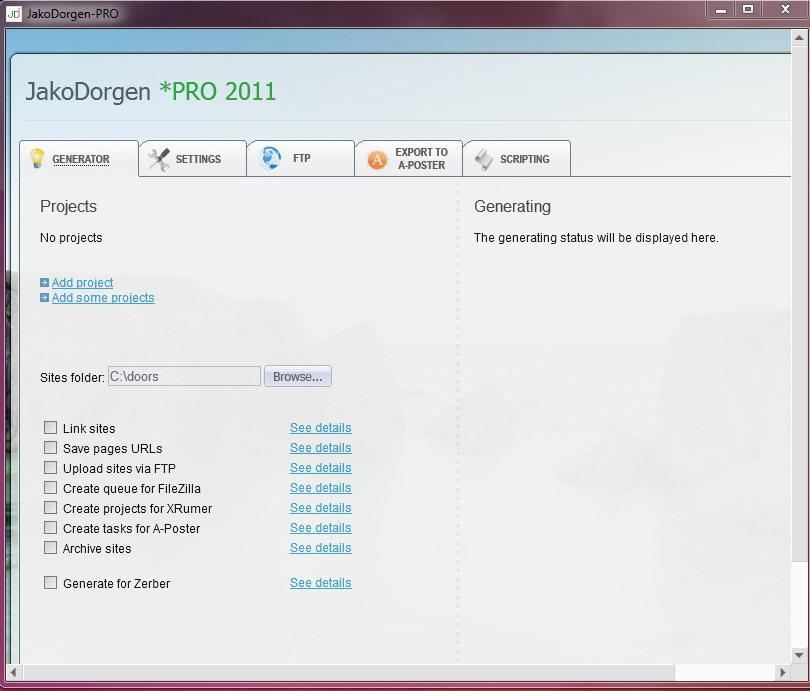Enable Create tasks for A-Poster

pyautogui.click(x=50, y=528)
